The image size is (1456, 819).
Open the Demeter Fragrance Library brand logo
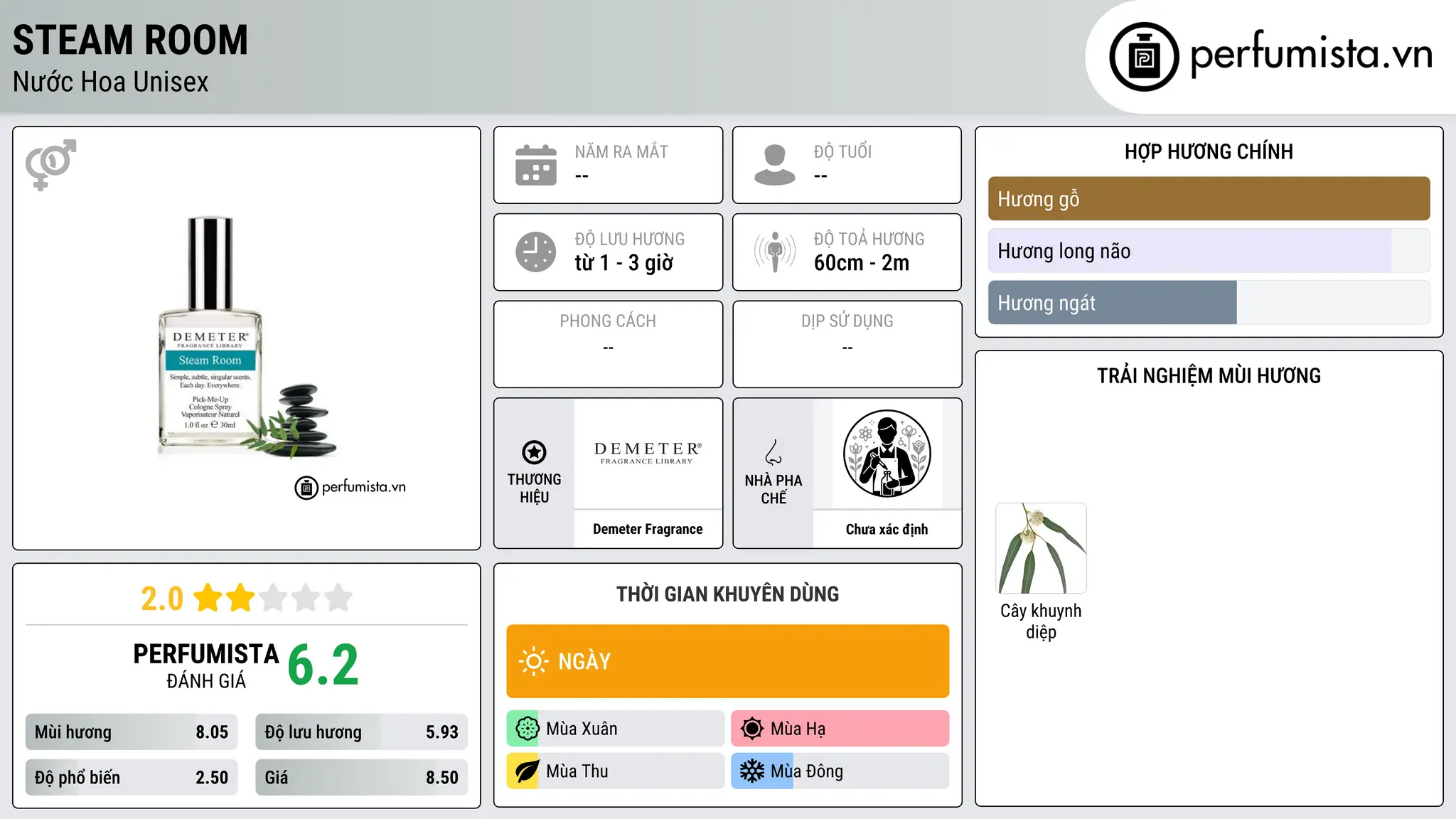(x=648, y=453)
